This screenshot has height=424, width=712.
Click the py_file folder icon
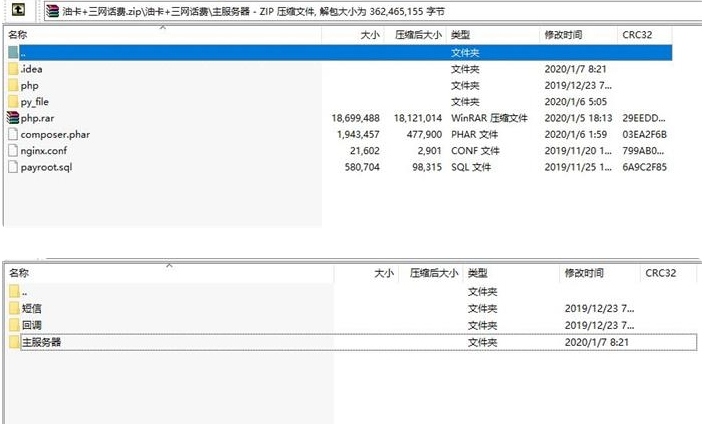[13, 102]
